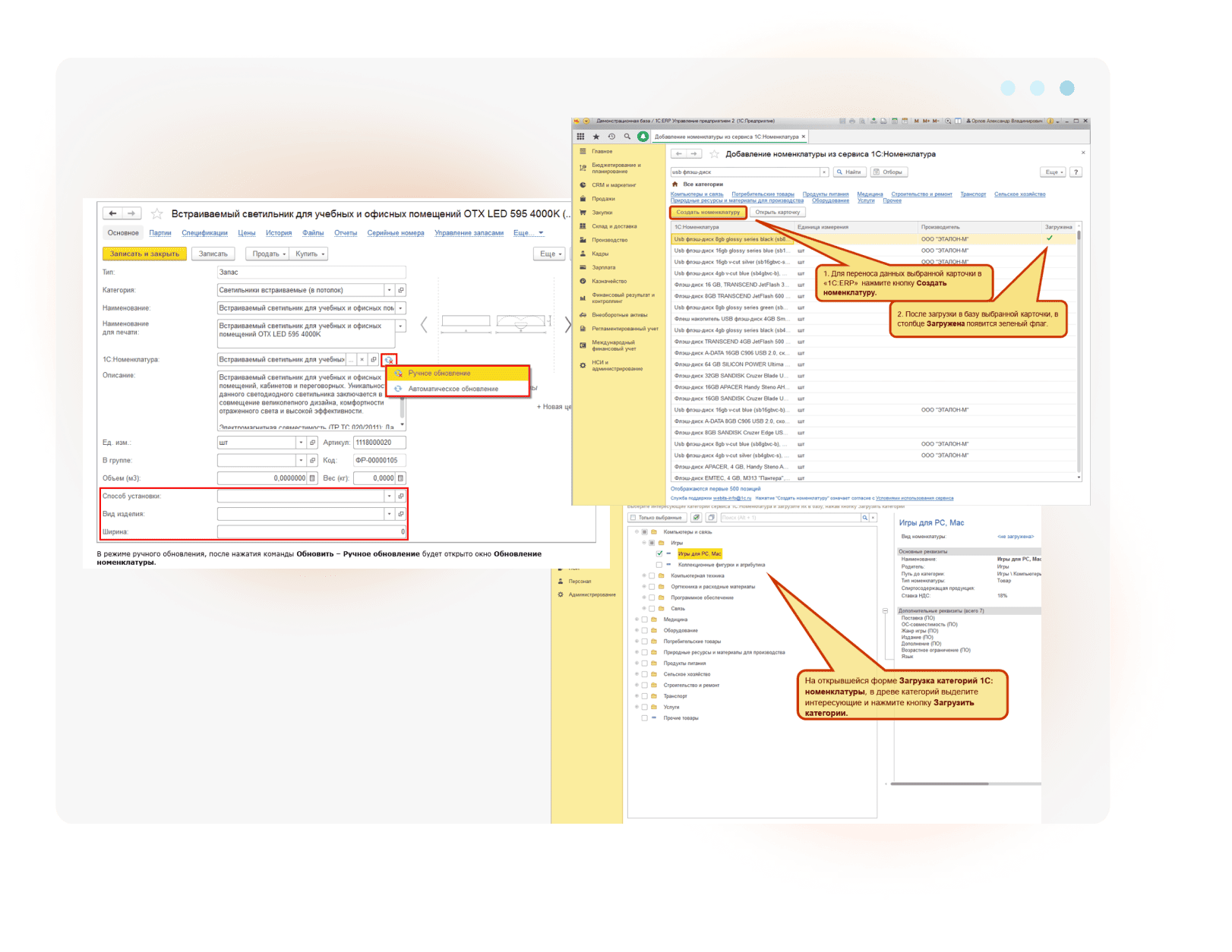Open the green notifications bell icon

coord(643,137)
